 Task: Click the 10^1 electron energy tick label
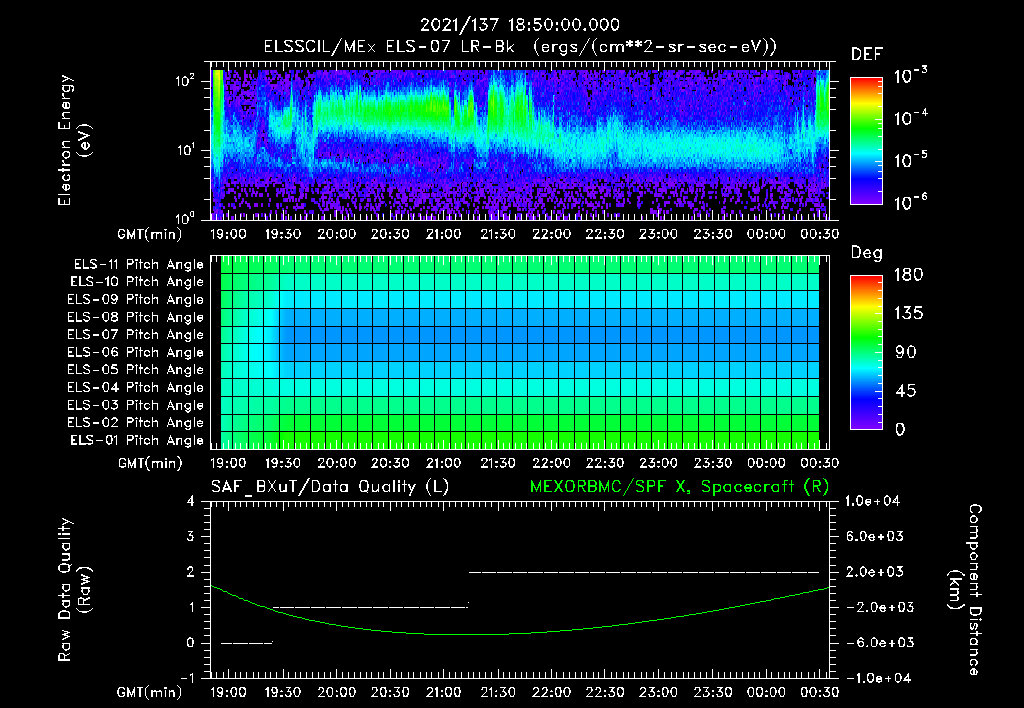pos(186,150)
